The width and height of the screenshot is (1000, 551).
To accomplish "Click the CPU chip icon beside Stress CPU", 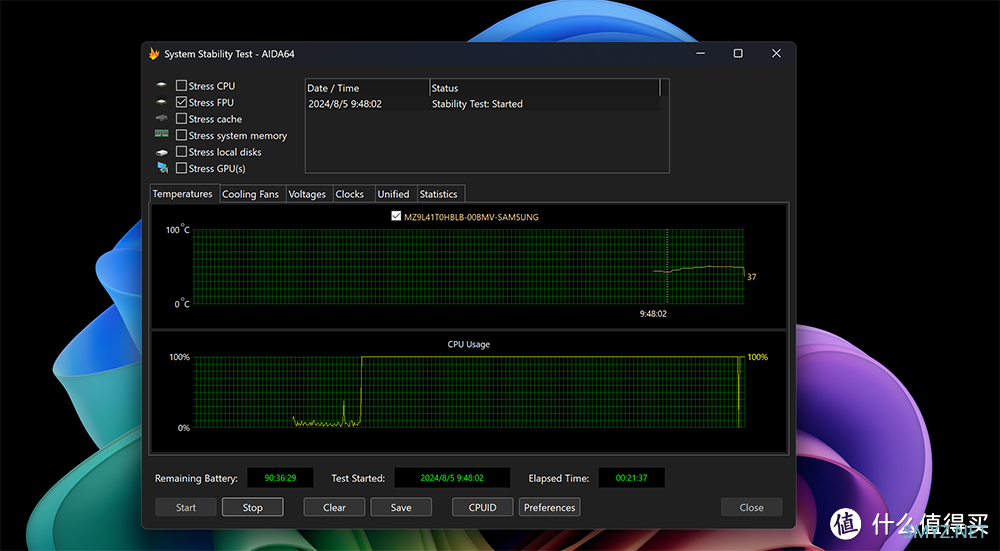I will coord(162,85).
